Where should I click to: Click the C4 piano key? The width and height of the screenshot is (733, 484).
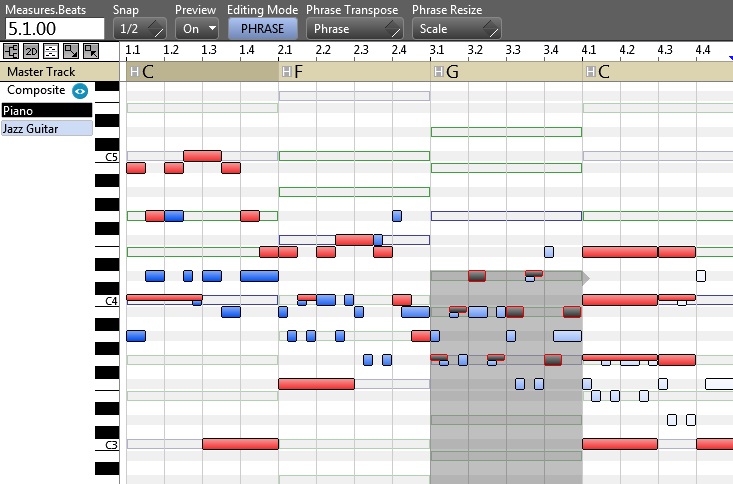tap(107, 301)
